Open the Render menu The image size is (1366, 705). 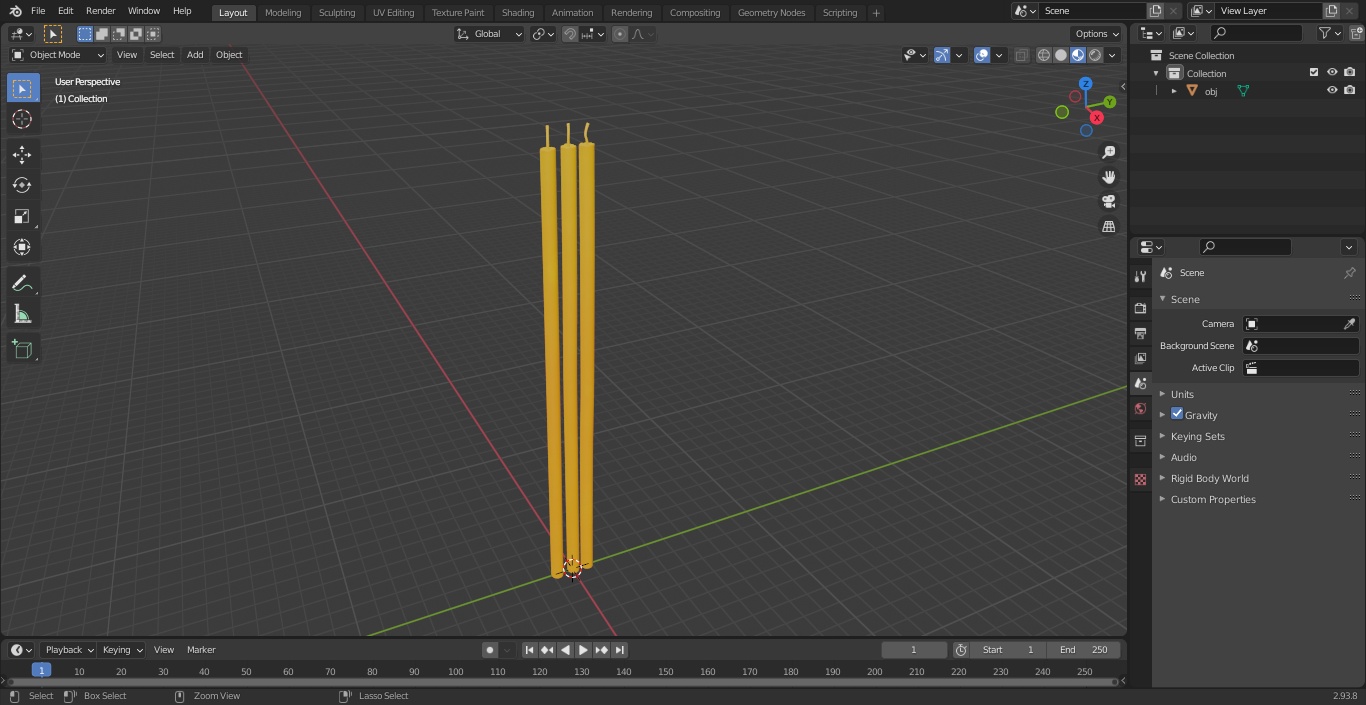coord(101,11)
